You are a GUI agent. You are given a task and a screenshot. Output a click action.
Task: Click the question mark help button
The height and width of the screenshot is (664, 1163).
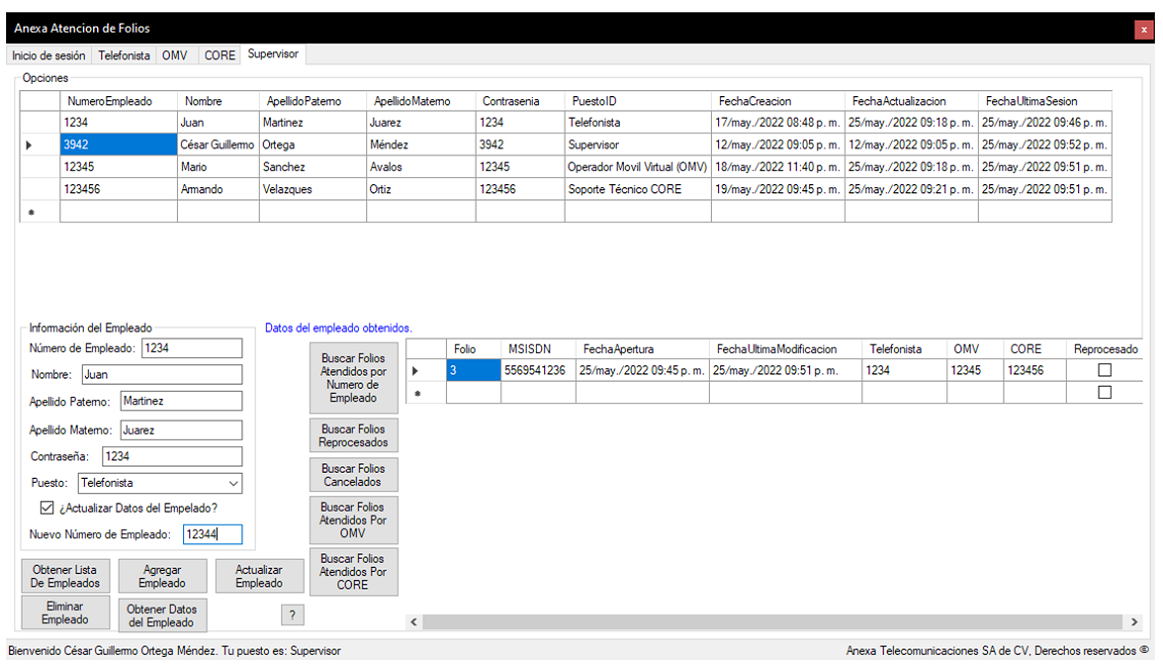point(291,614)
